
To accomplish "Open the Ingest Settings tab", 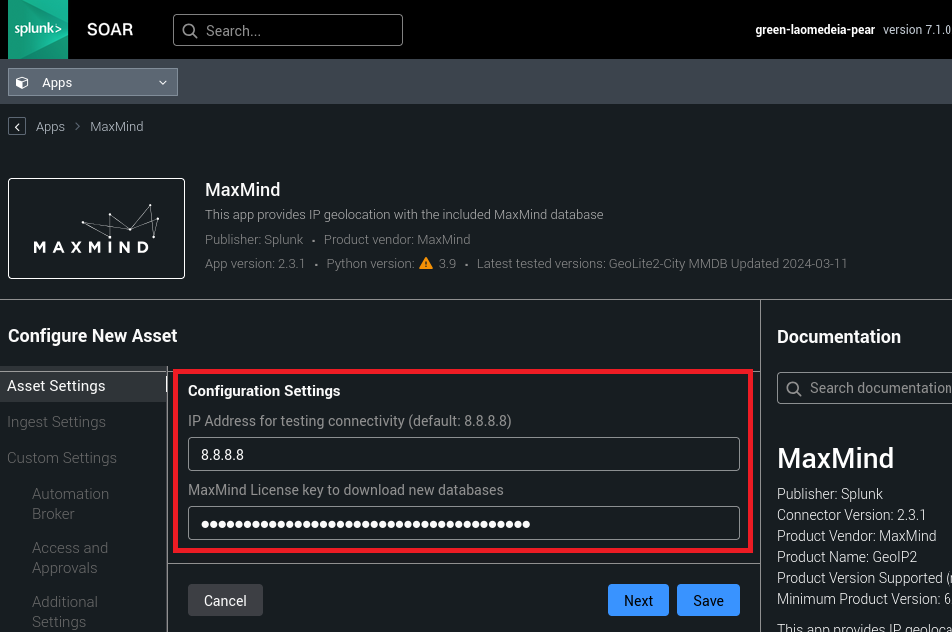I will point(56,422).
